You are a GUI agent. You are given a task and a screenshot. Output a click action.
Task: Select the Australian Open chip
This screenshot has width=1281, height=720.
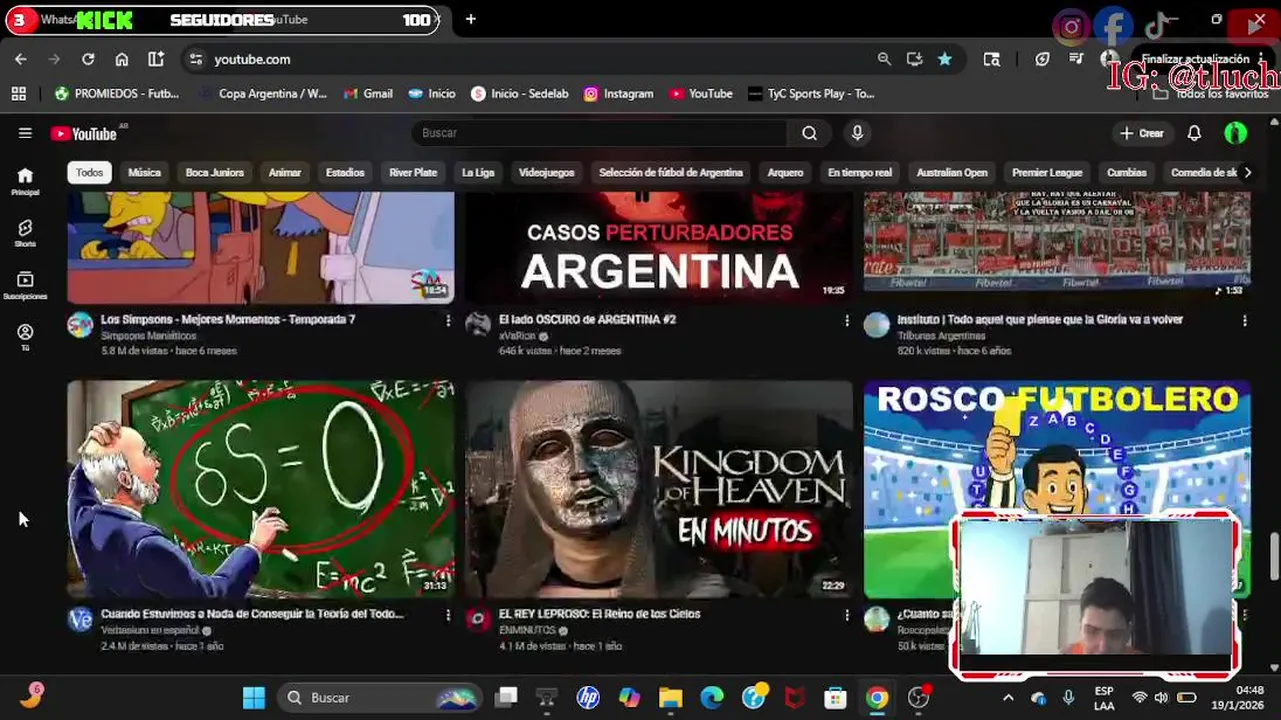click(952, 172)
